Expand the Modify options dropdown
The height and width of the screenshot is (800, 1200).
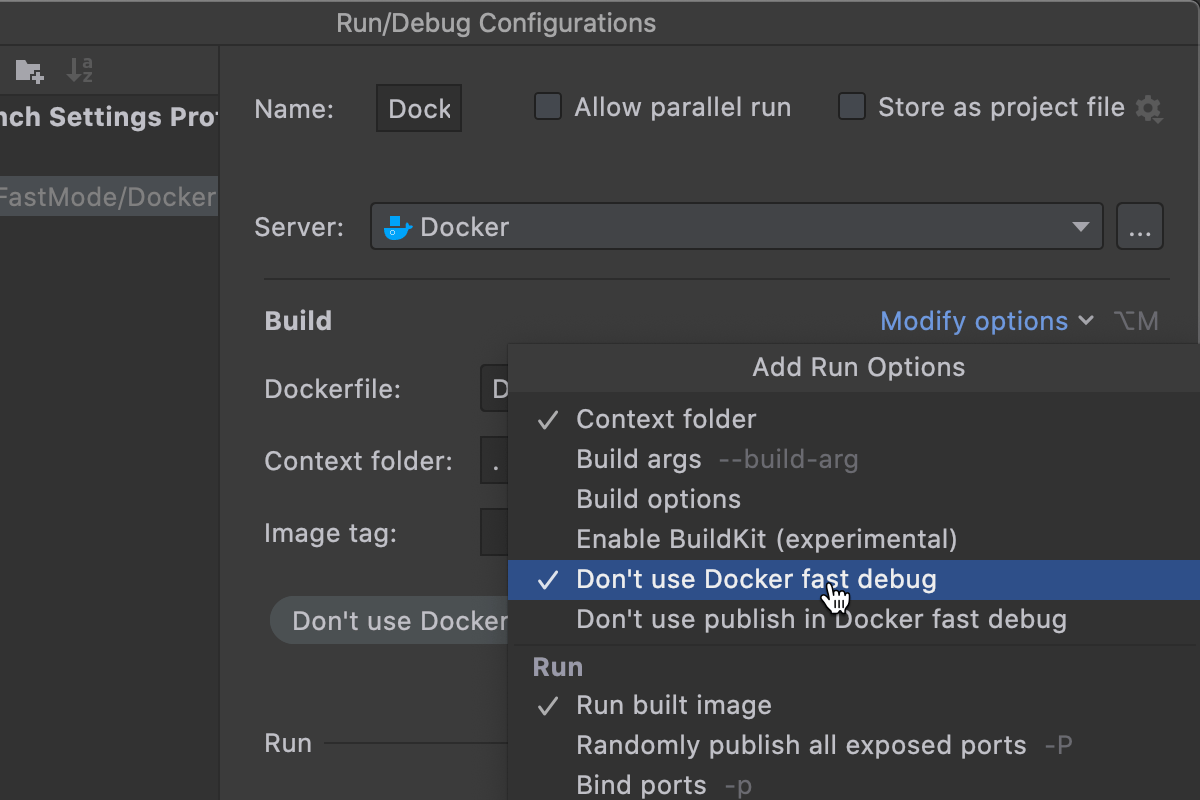986,321
